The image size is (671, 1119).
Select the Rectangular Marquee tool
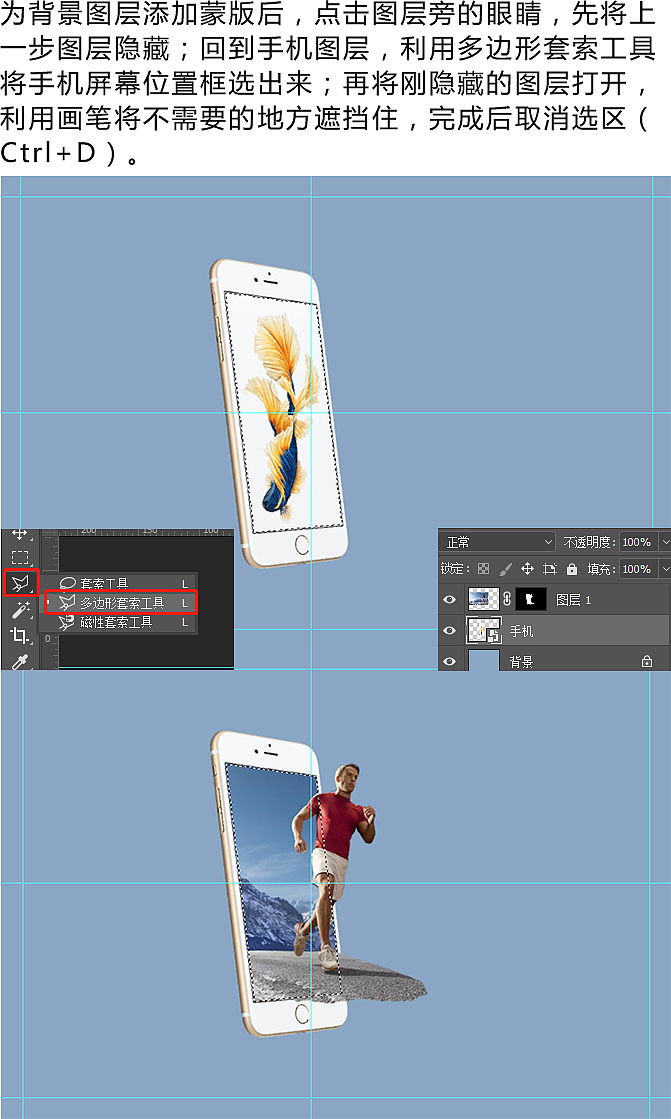(20, 557)
